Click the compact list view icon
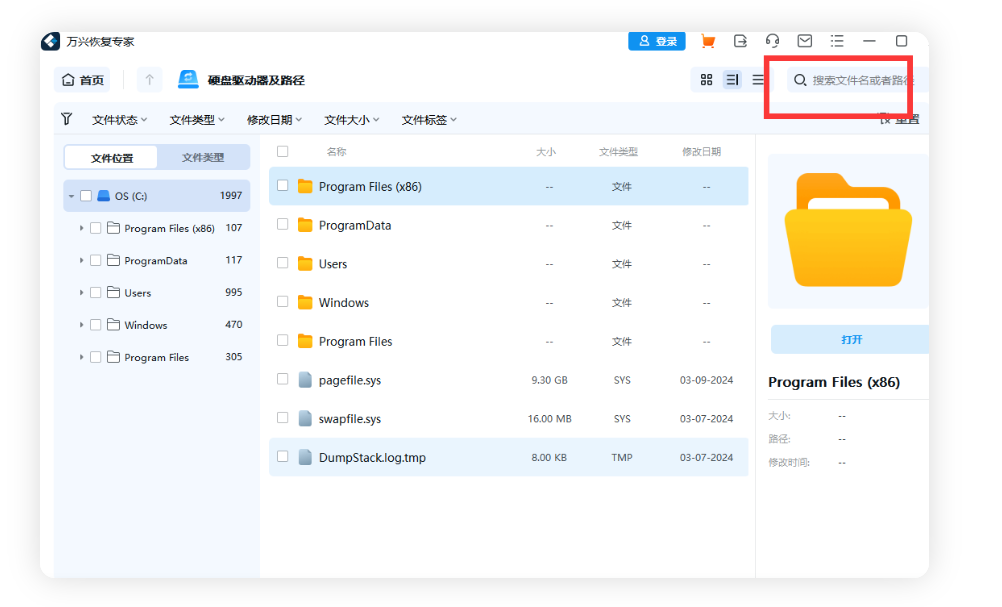 [x=759, y=79]
